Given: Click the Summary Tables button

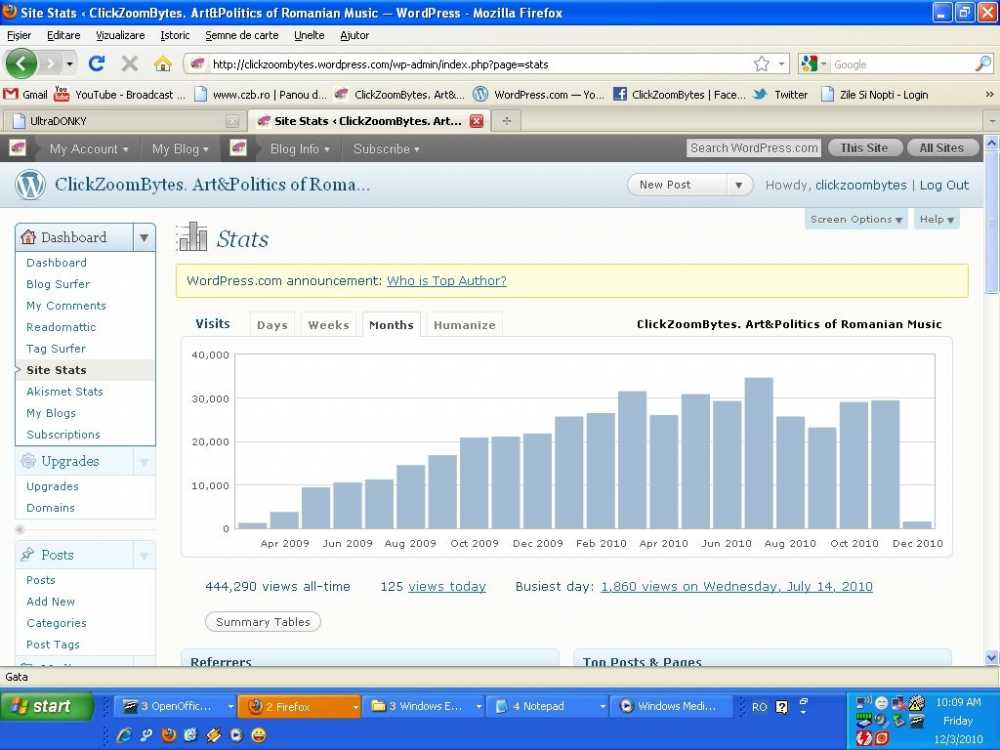Looking at the screenshot, I should [x=263, y=622].
